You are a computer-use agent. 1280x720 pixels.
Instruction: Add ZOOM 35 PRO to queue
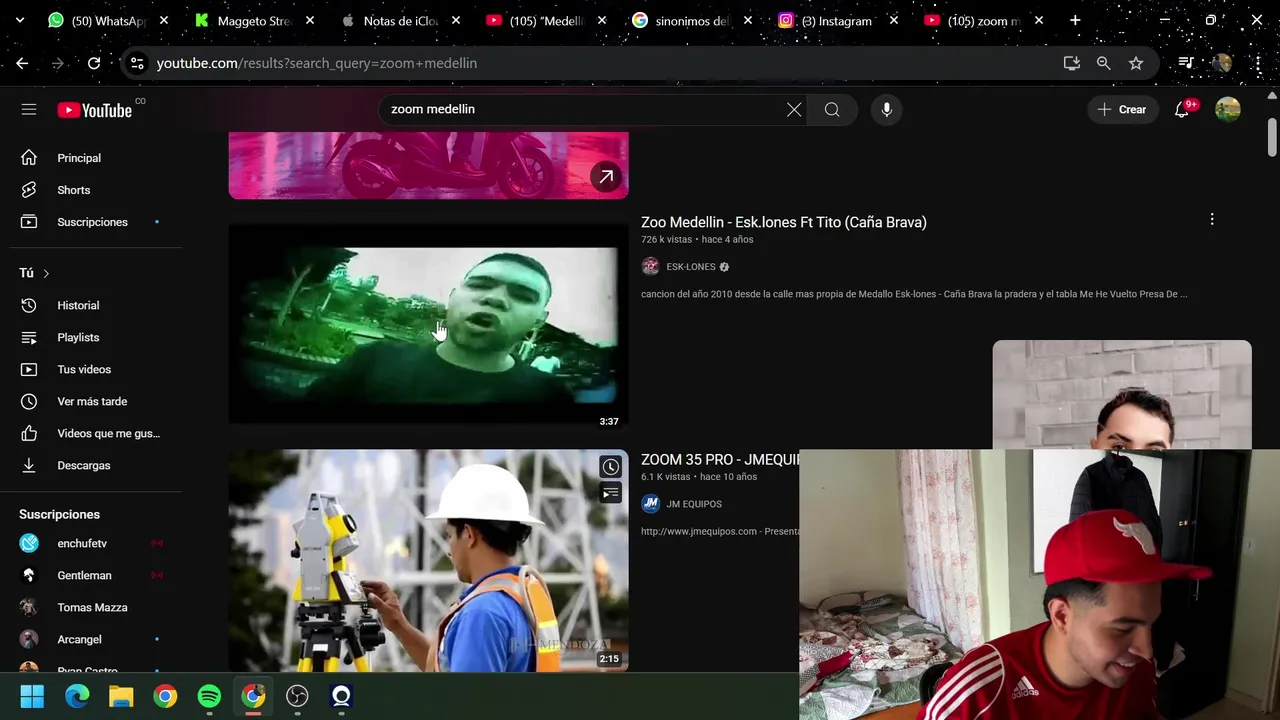pos(610,493)
